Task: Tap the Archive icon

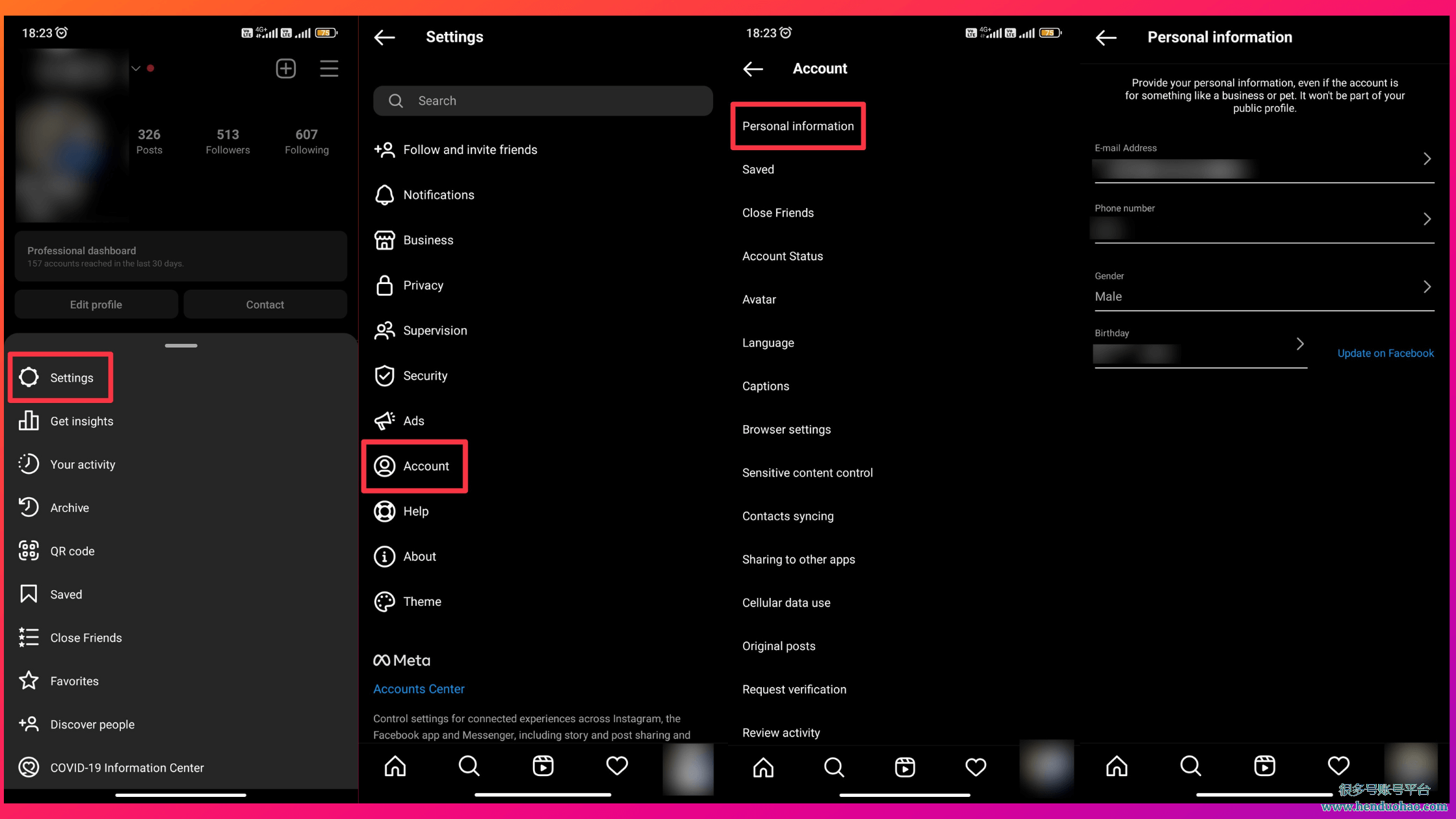Action: click(29, 507)
